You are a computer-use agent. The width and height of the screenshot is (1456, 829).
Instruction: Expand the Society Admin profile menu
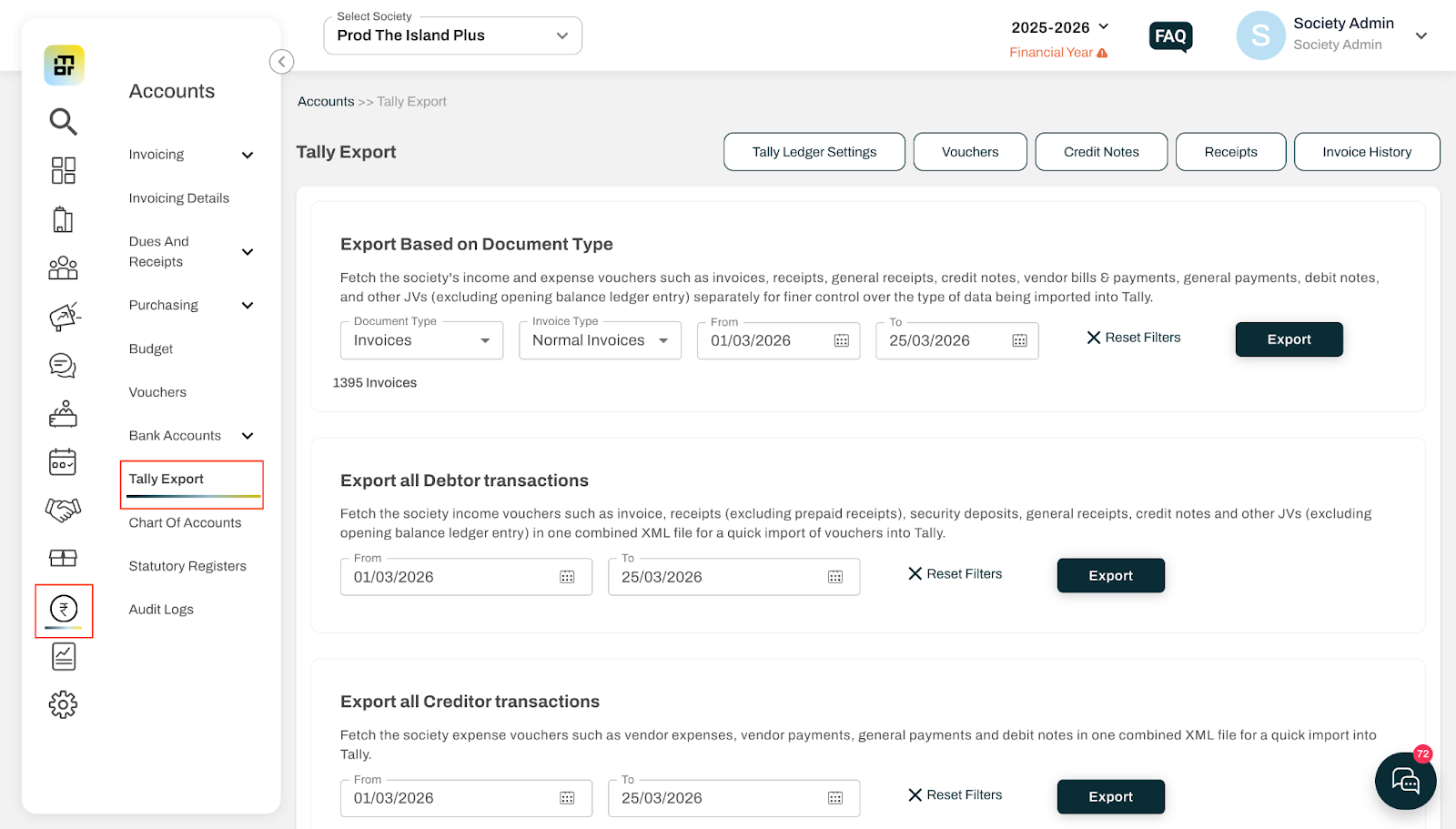[x=1421, y=35]
